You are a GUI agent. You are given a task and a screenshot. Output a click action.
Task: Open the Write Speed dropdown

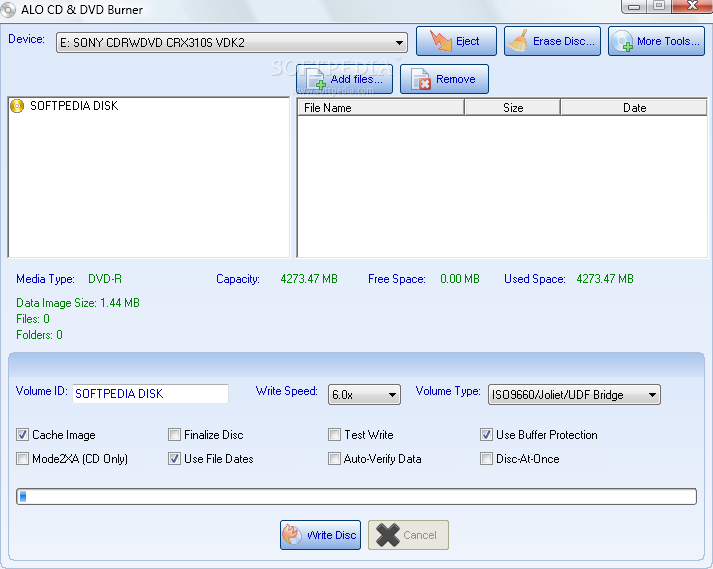click(x=364, y=395)
